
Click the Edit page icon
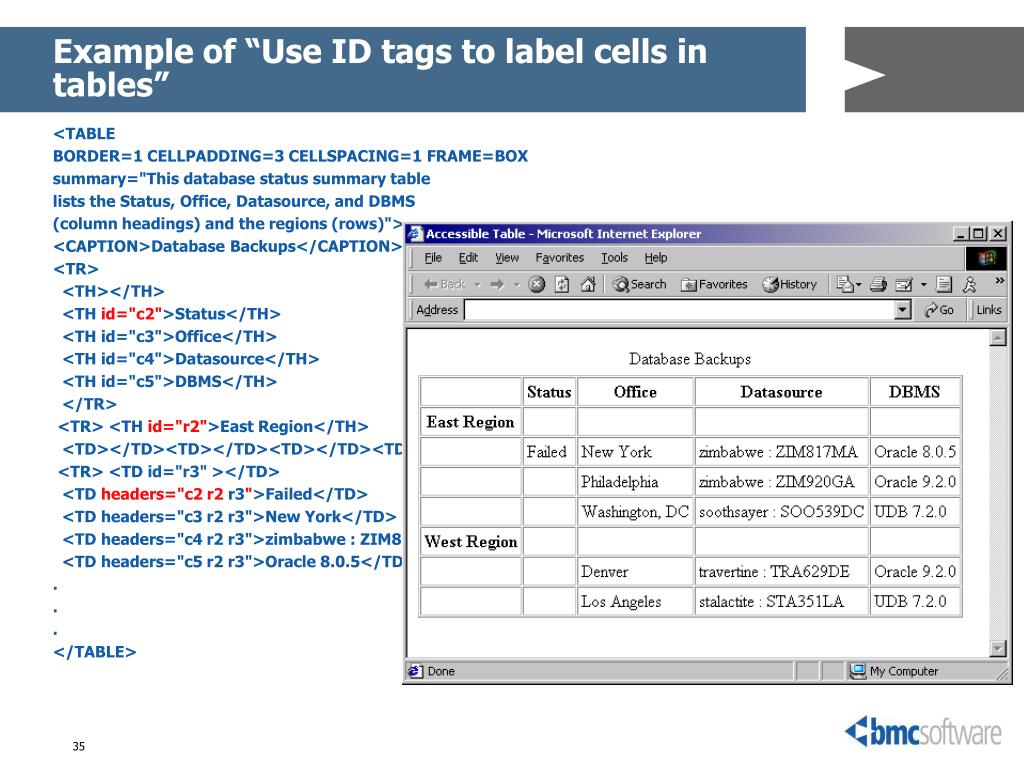[904, 284]
